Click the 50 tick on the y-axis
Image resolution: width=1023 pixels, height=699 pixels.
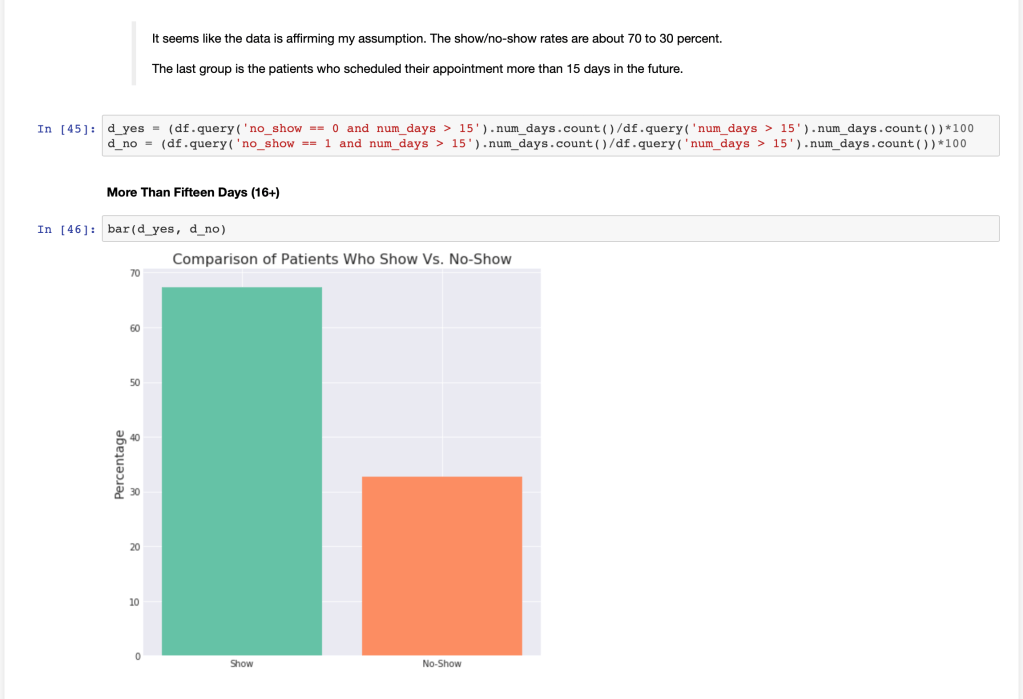(135, 383)
